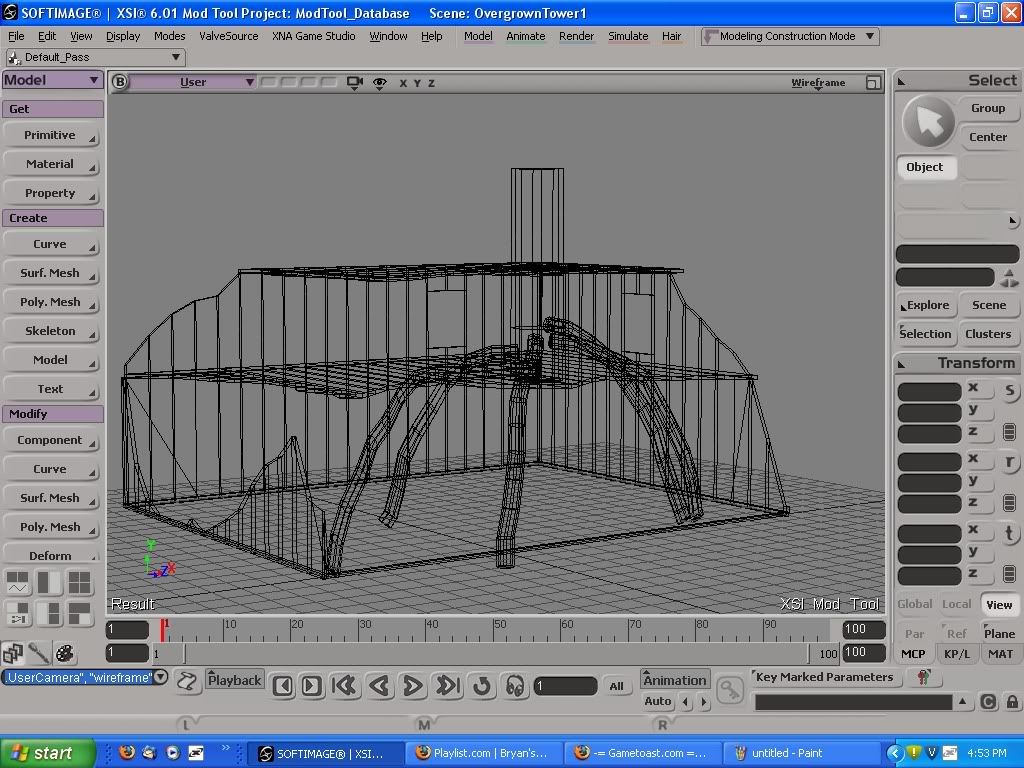Toggle the X axis viewport button

click(403, 84)
